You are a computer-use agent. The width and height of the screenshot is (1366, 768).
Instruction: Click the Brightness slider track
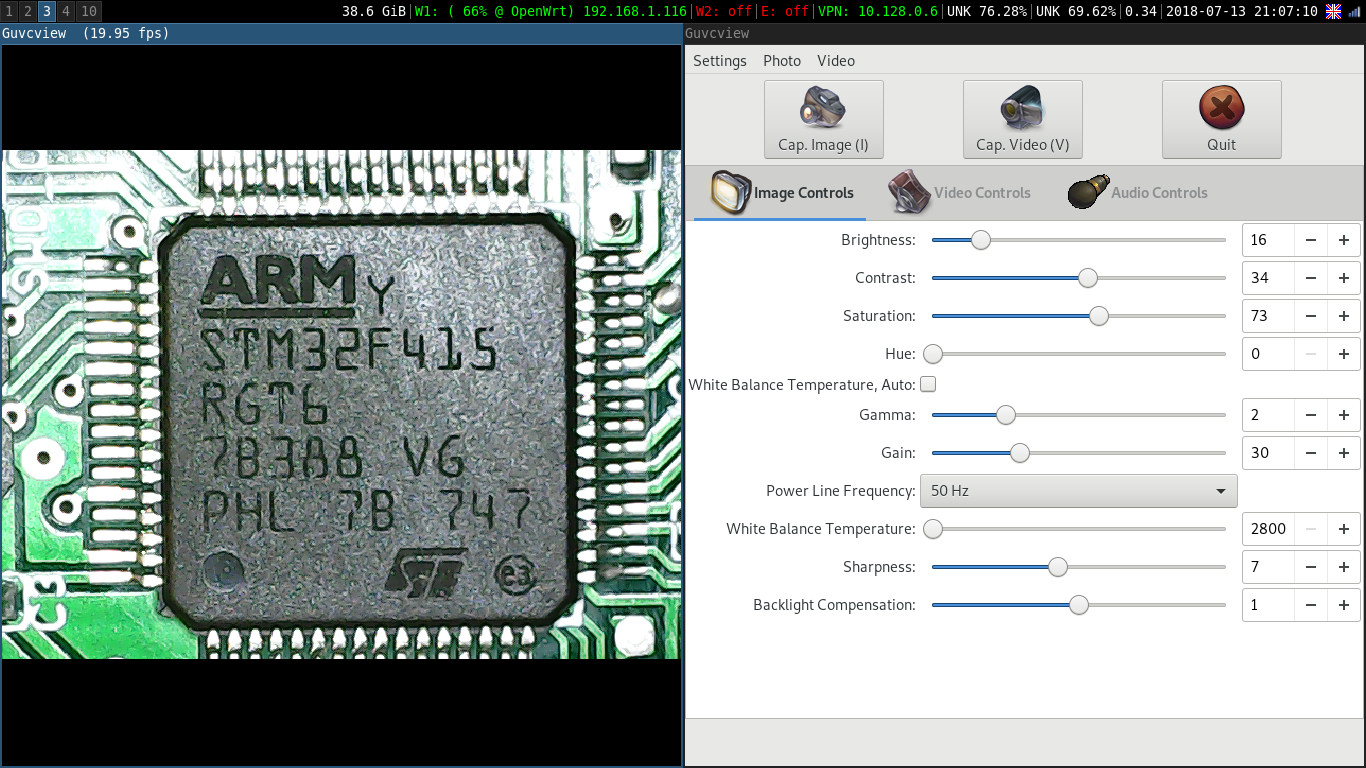[1078, 240]
